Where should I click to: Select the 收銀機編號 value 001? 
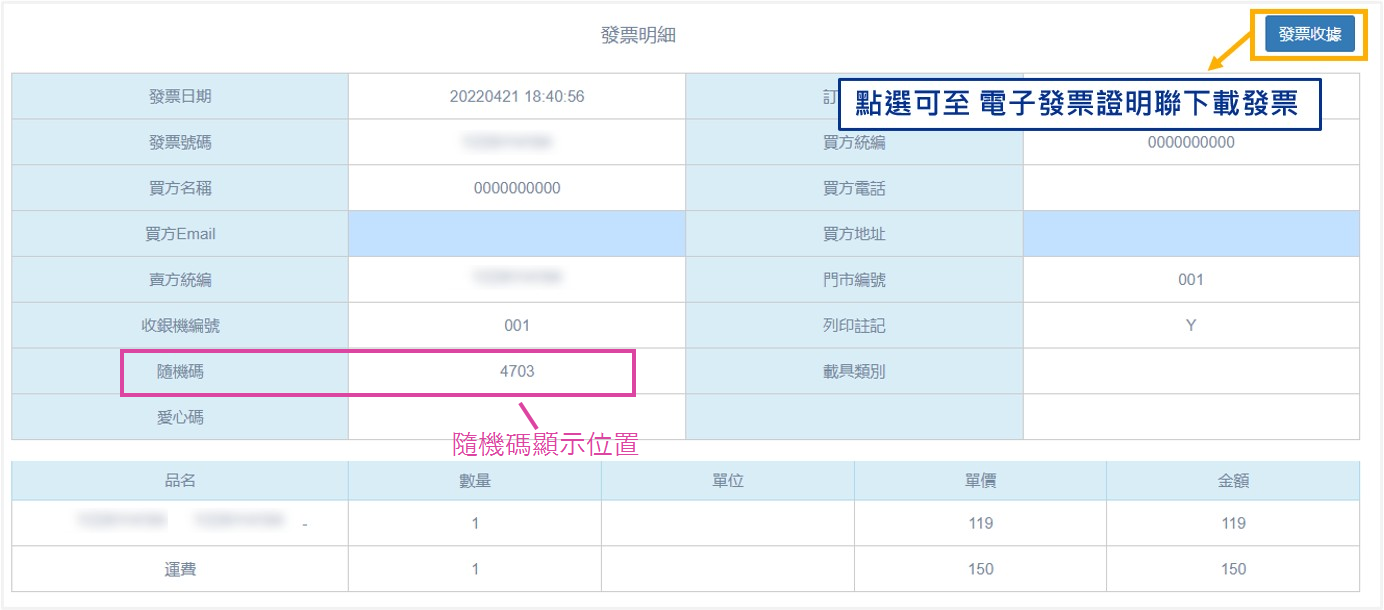click(516, 325)
